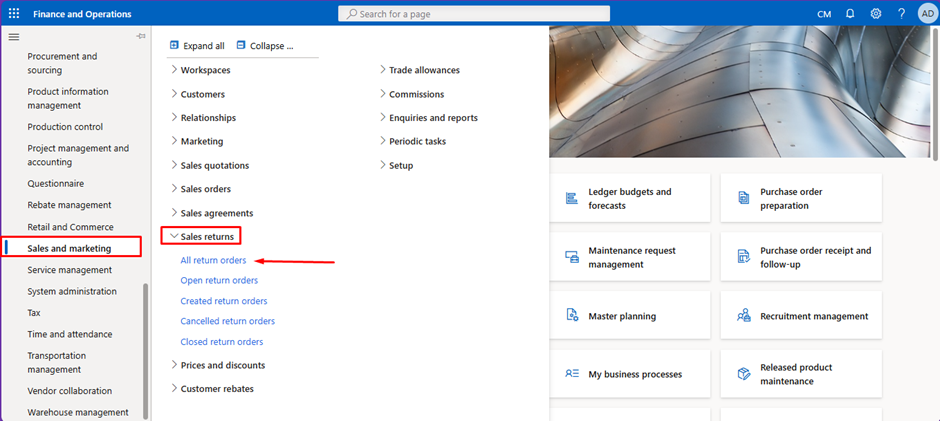
Task: Open Created return orders link
Action: [224, 300]
